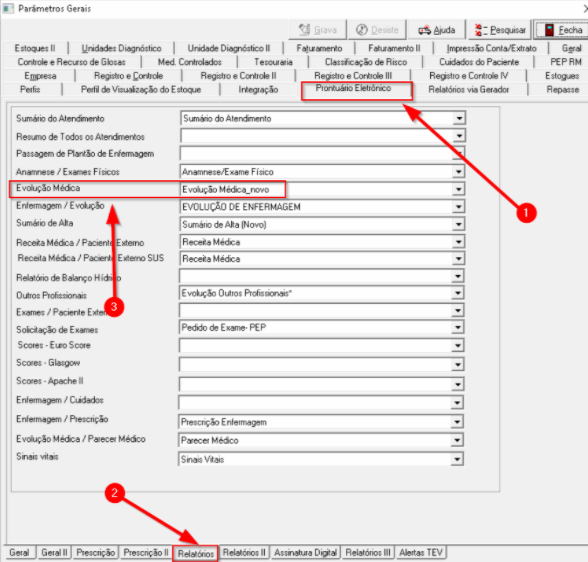The height and width of the screenshot is (562, 588).
Task: Open Registro e Controle tab
Action: click(x=129, y=76)
